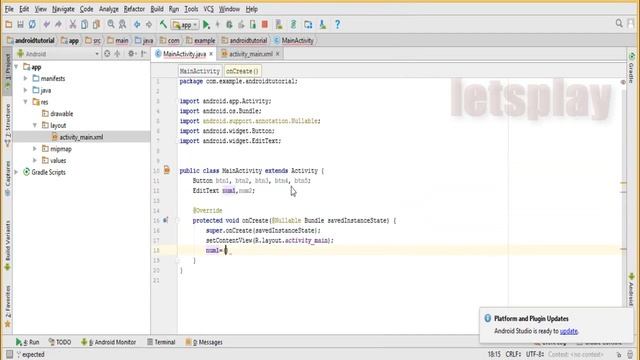The height and width of the screenshot is (360, 640).
Task: Toggle the Project side panel tab
Action: pyautogui.click(x=7, y=71)
